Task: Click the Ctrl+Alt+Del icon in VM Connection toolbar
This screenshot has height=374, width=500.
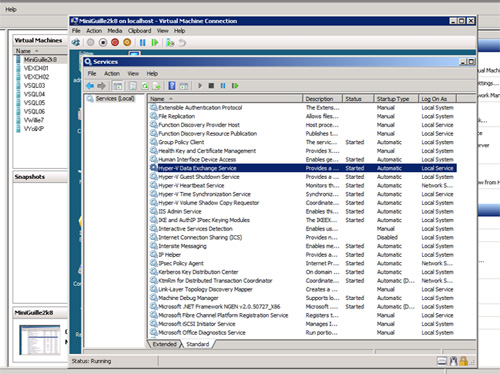Action: pyautogui.click(x=76, y=43)
